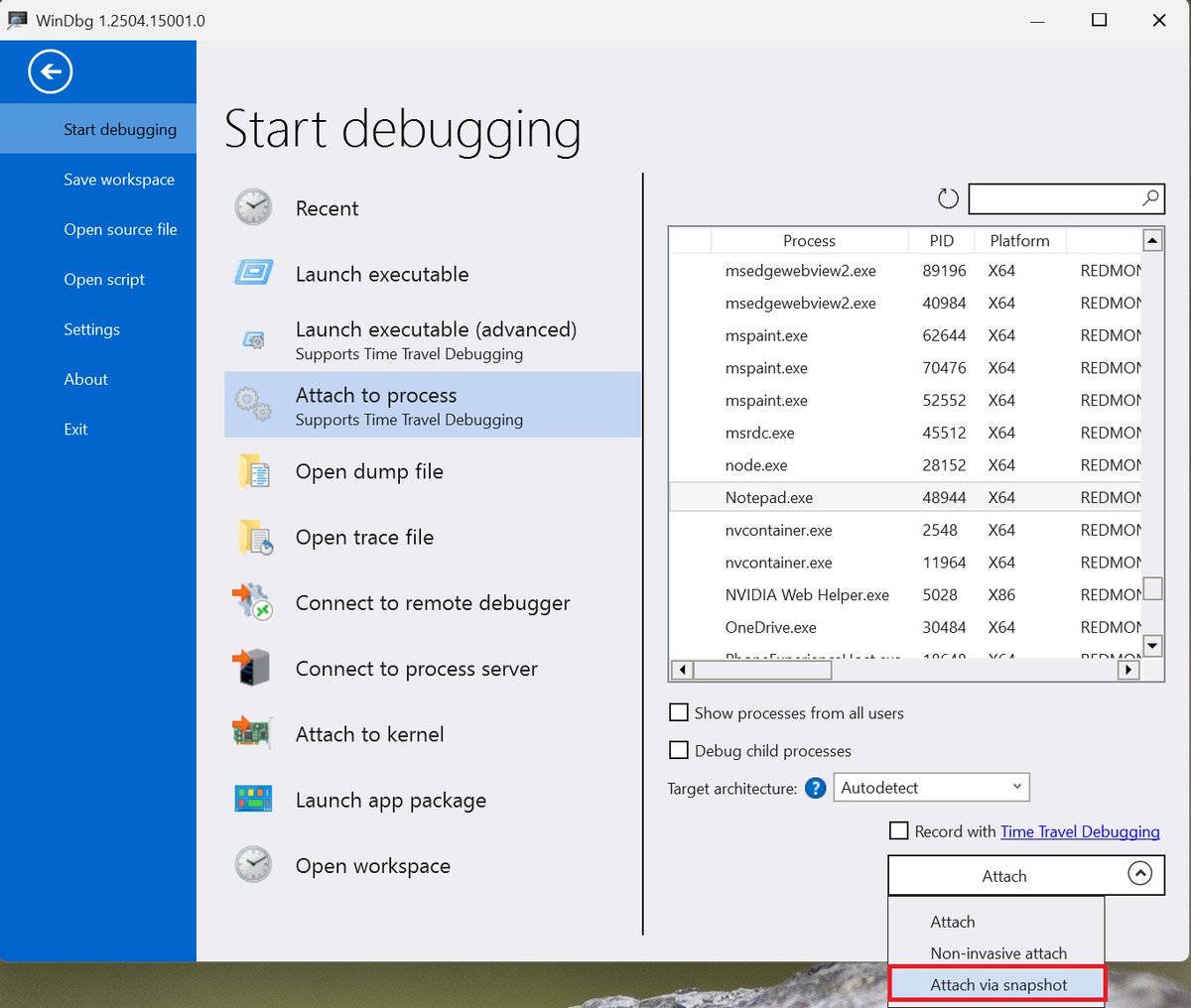Select Save workspace in sidebar
The height and width of the screenshot is (1008, 1191).
(98, 180)
